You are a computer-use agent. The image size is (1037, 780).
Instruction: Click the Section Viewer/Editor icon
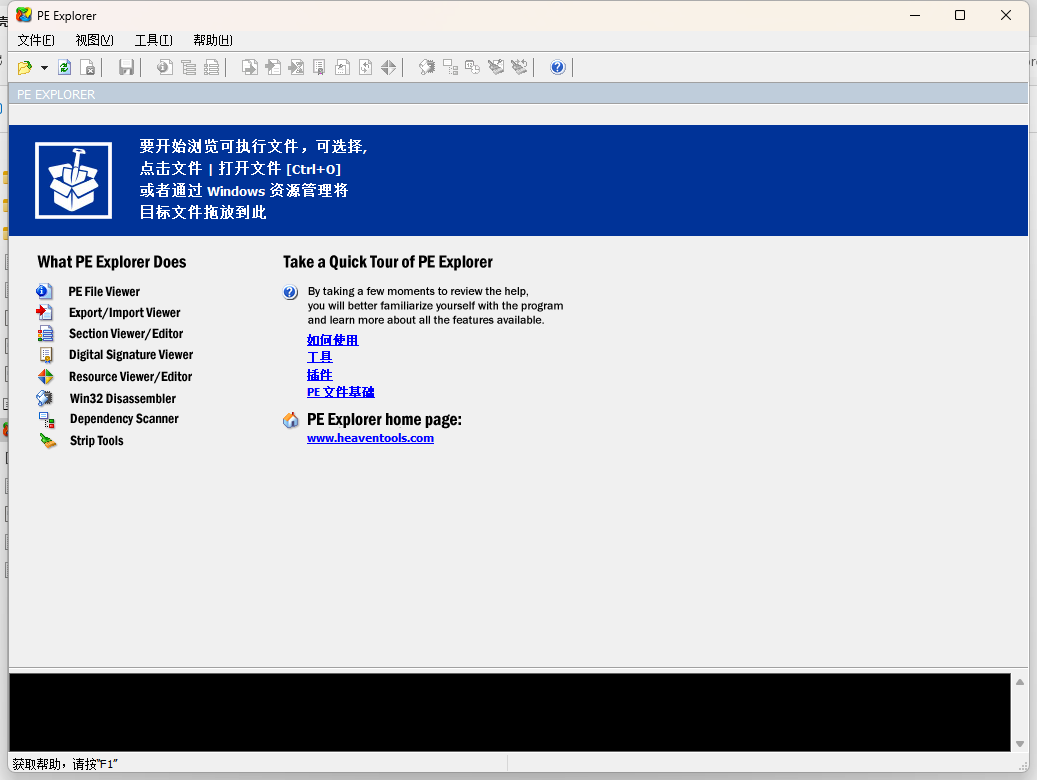(x=45, y=333)
